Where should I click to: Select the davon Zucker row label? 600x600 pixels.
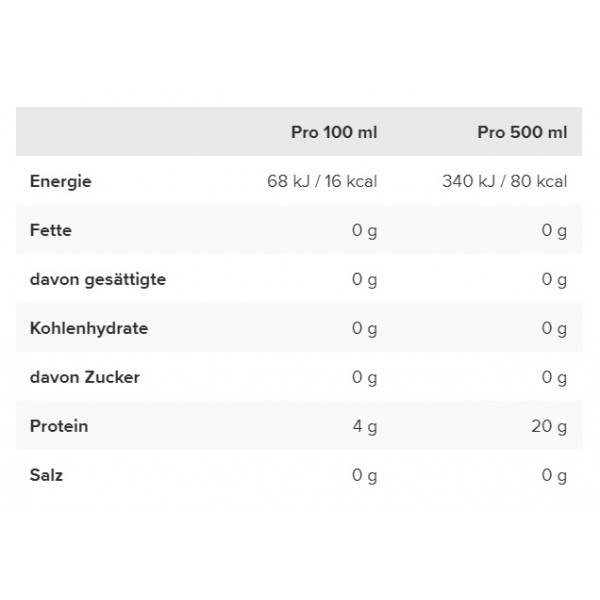(85, 377)
